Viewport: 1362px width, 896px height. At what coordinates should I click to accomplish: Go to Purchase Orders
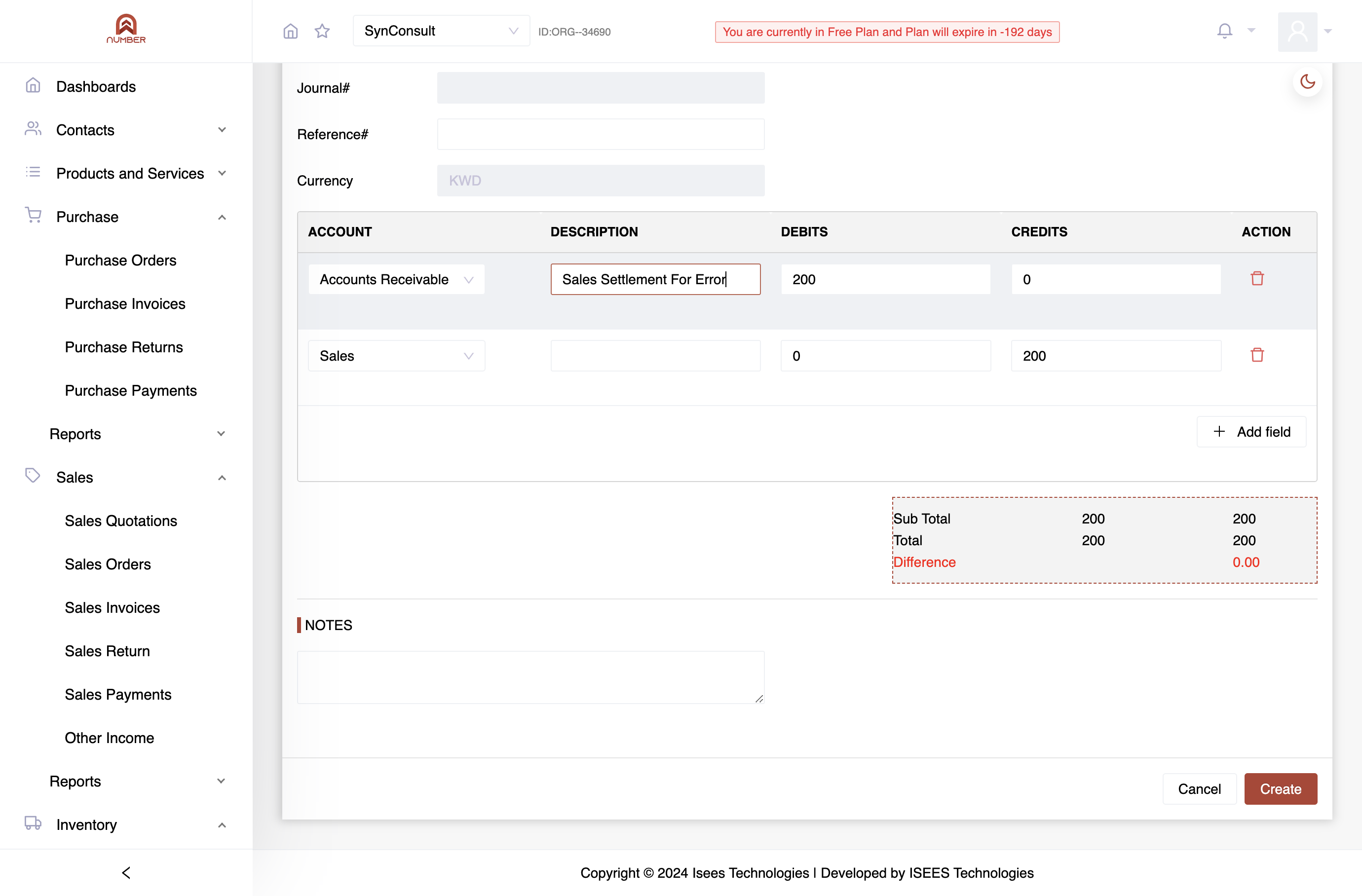(120, 261)
